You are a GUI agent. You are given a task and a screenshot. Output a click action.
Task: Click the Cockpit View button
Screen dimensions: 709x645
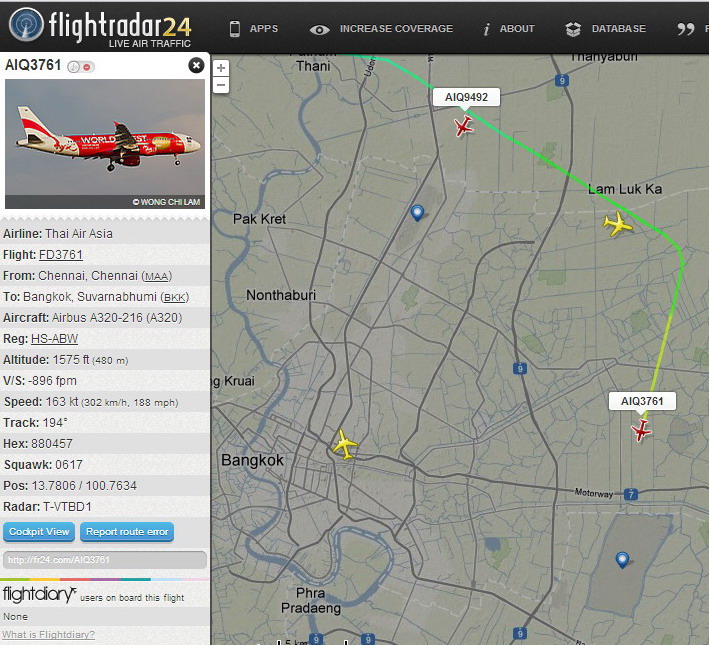click(x=39, y=532)
